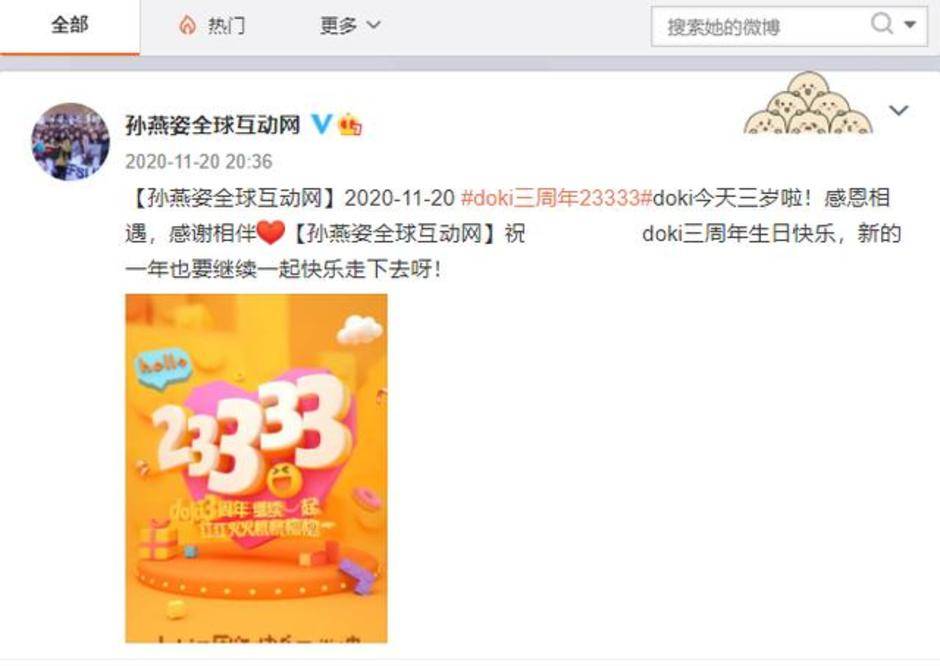Image resolution: width=940 pixels, height=666 pixels.
Task: Click the flame icon beside 热门
Action: tap(188, 25)
